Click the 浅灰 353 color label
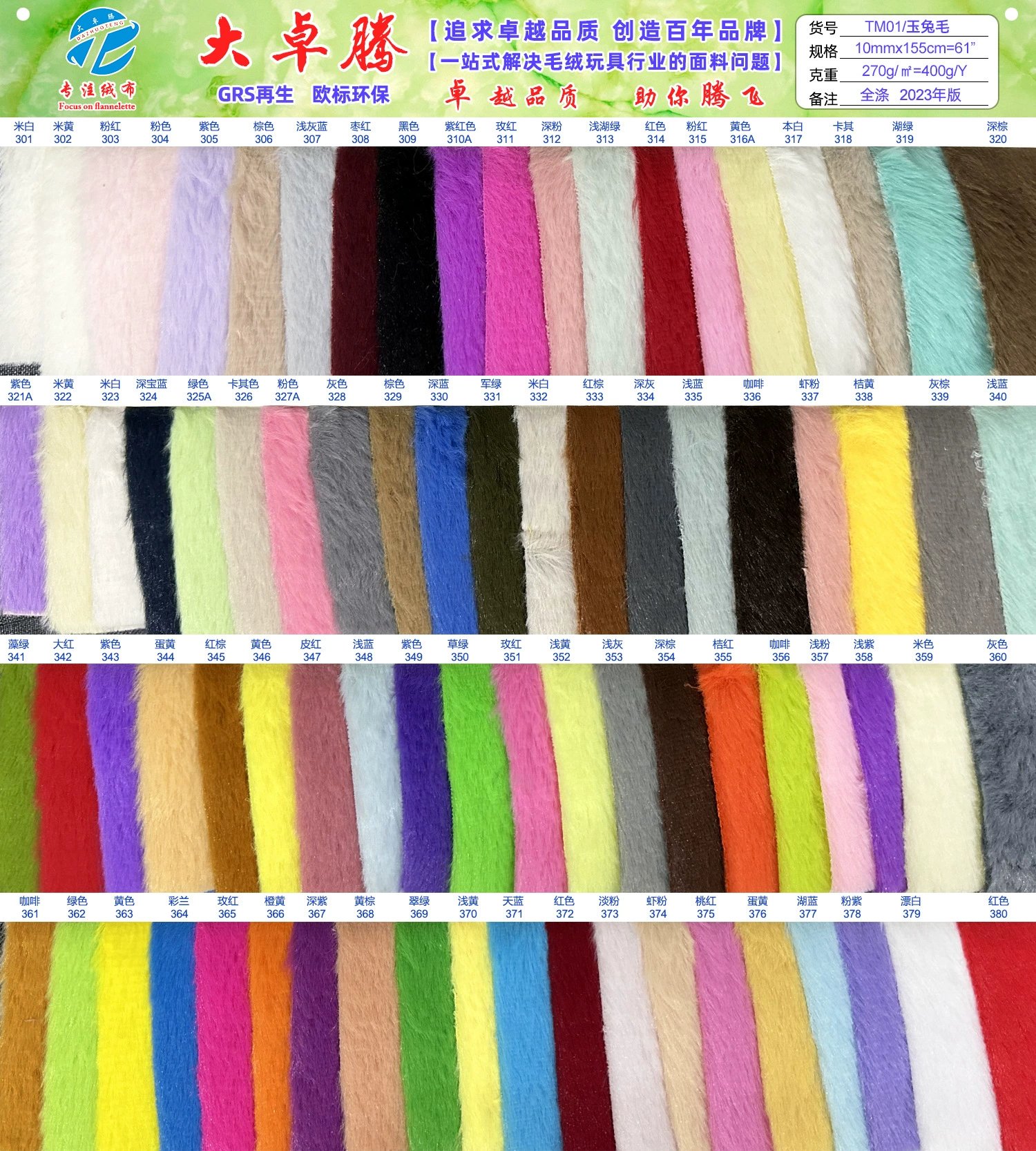 613,650
